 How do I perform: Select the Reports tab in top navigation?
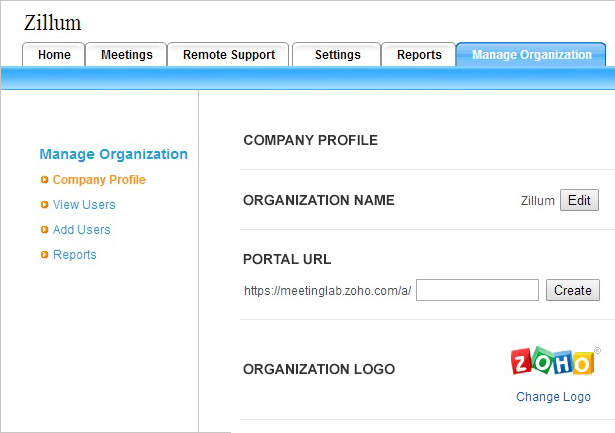[x=418, y=55]
